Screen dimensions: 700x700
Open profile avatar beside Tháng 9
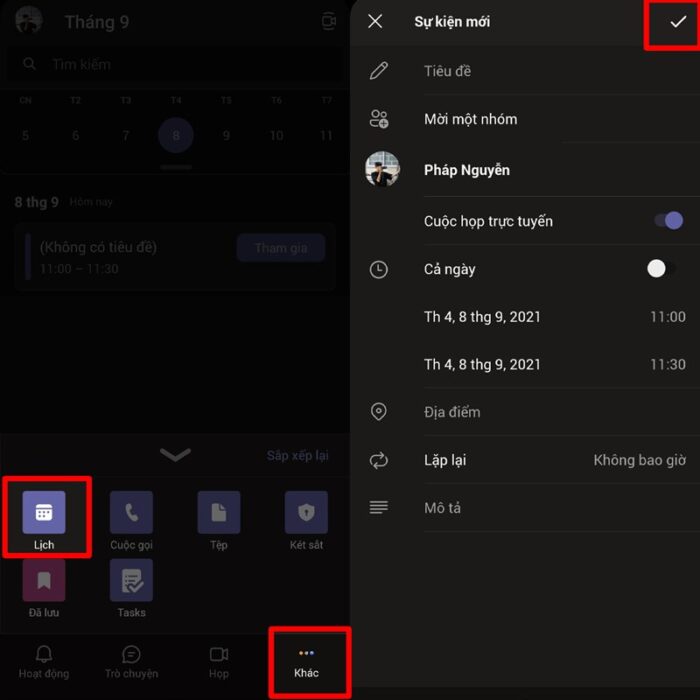[x=29, y=20]
